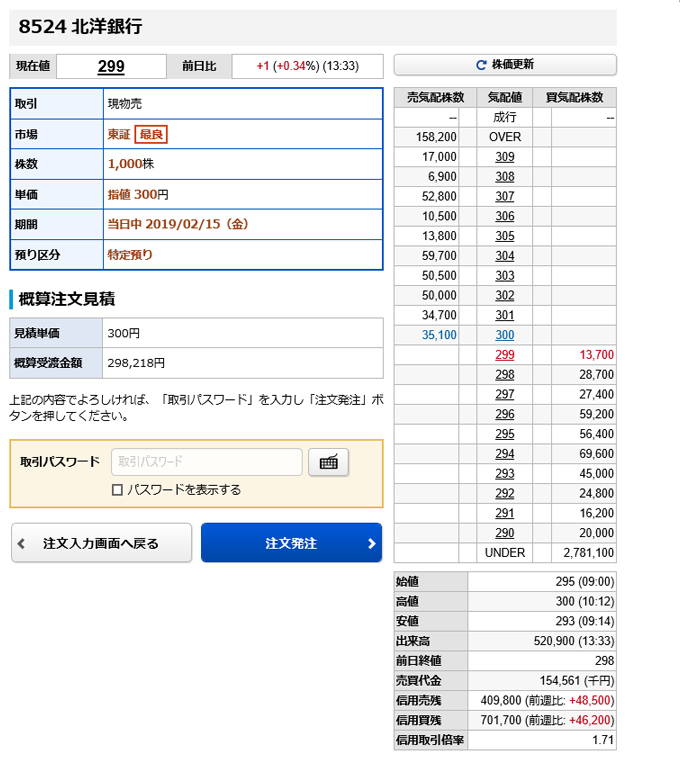Refresh quotes with 株価更新 button
Viewport: 680px width, 760px height.
(505, 65)
